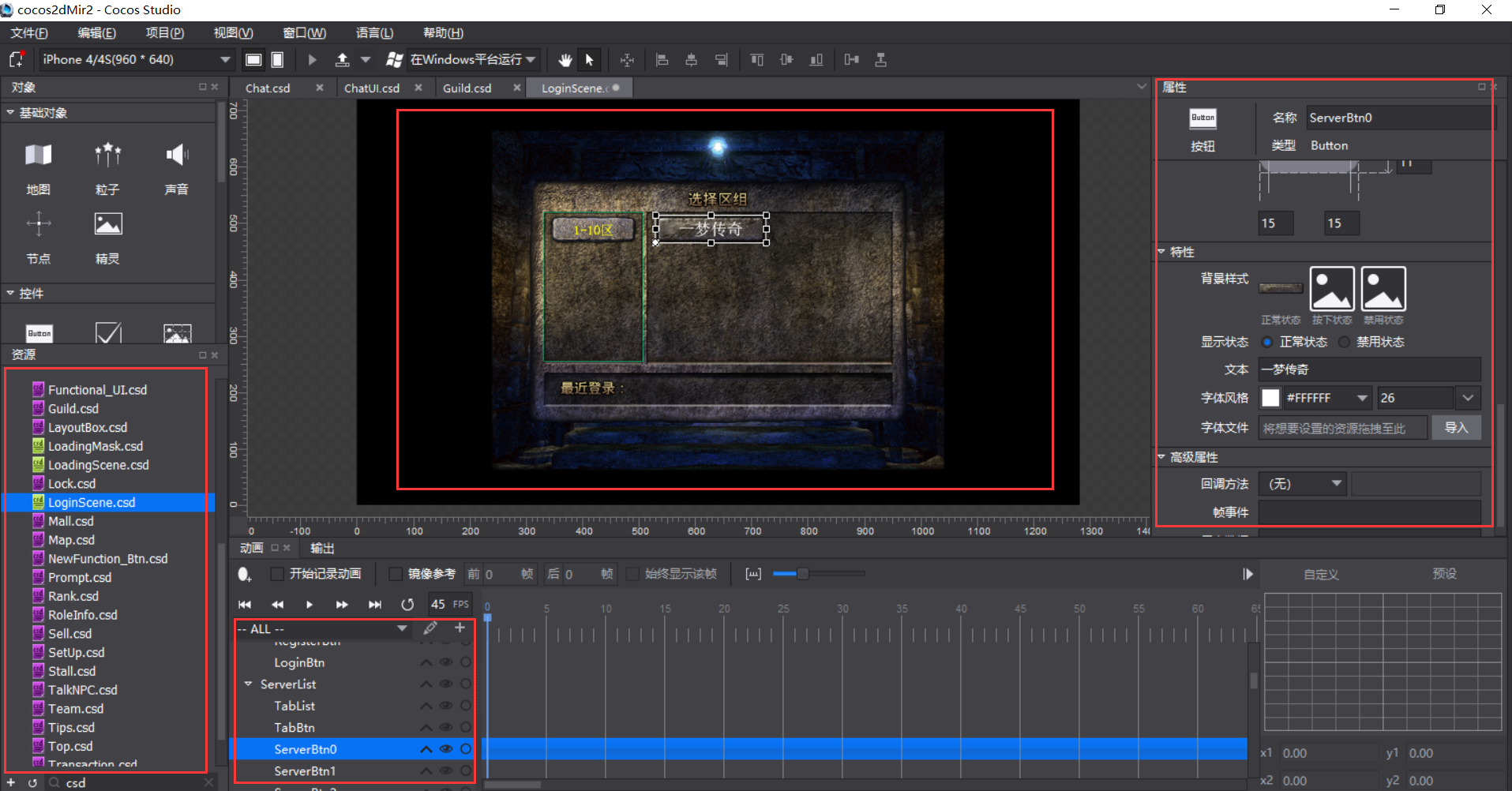
Task: Switch to the Chat.csd tab
Action: (x=268, y=88)
